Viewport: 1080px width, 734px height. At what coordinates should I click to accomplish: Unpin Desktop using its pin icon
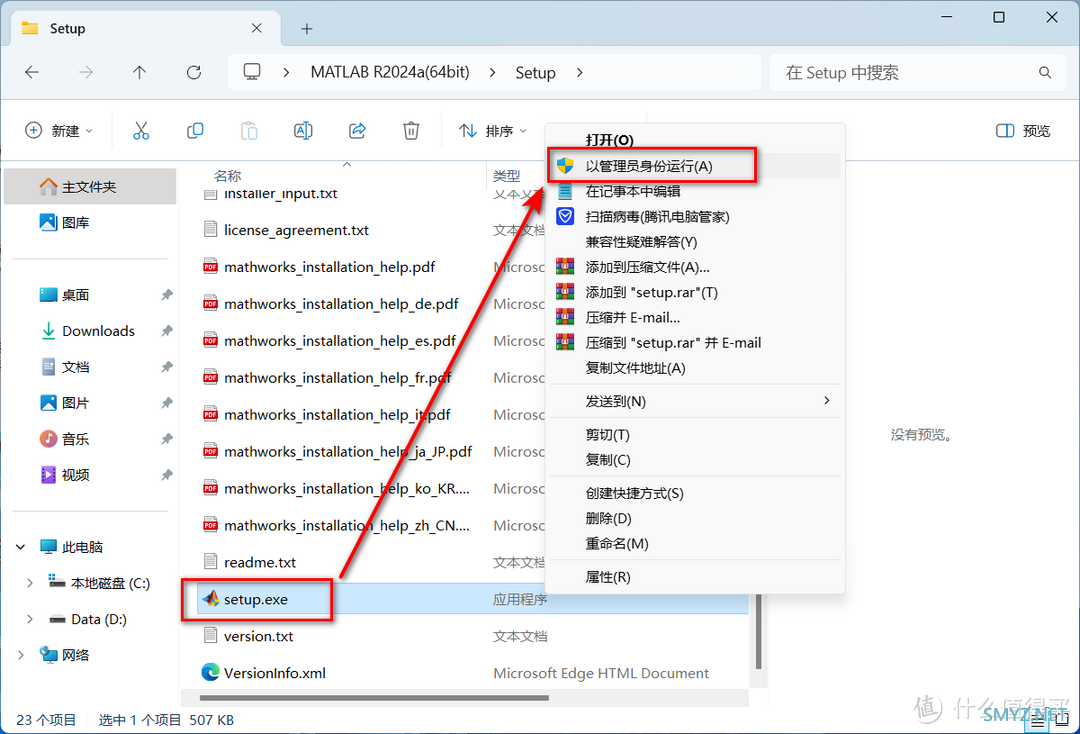167,295
